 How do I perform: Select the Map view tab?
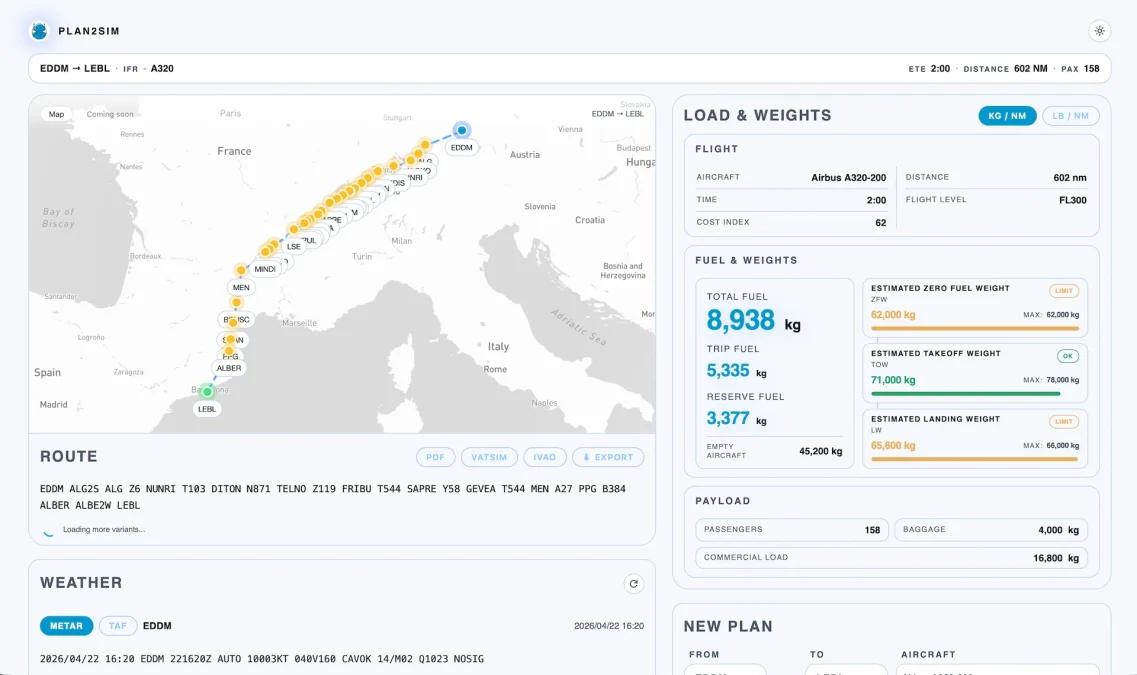[56, 114]
